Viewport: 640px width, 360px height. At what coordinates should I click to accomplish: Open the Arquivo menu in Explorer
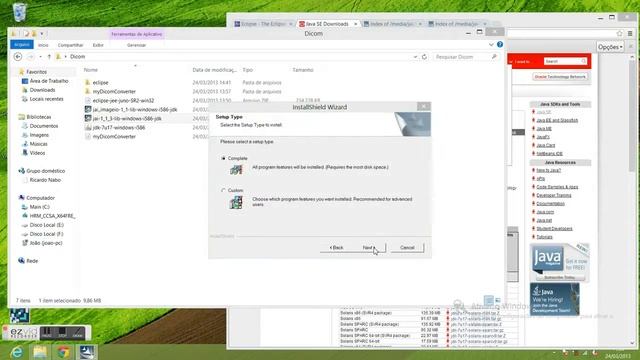pyautogui.click(x=22, y=45)
